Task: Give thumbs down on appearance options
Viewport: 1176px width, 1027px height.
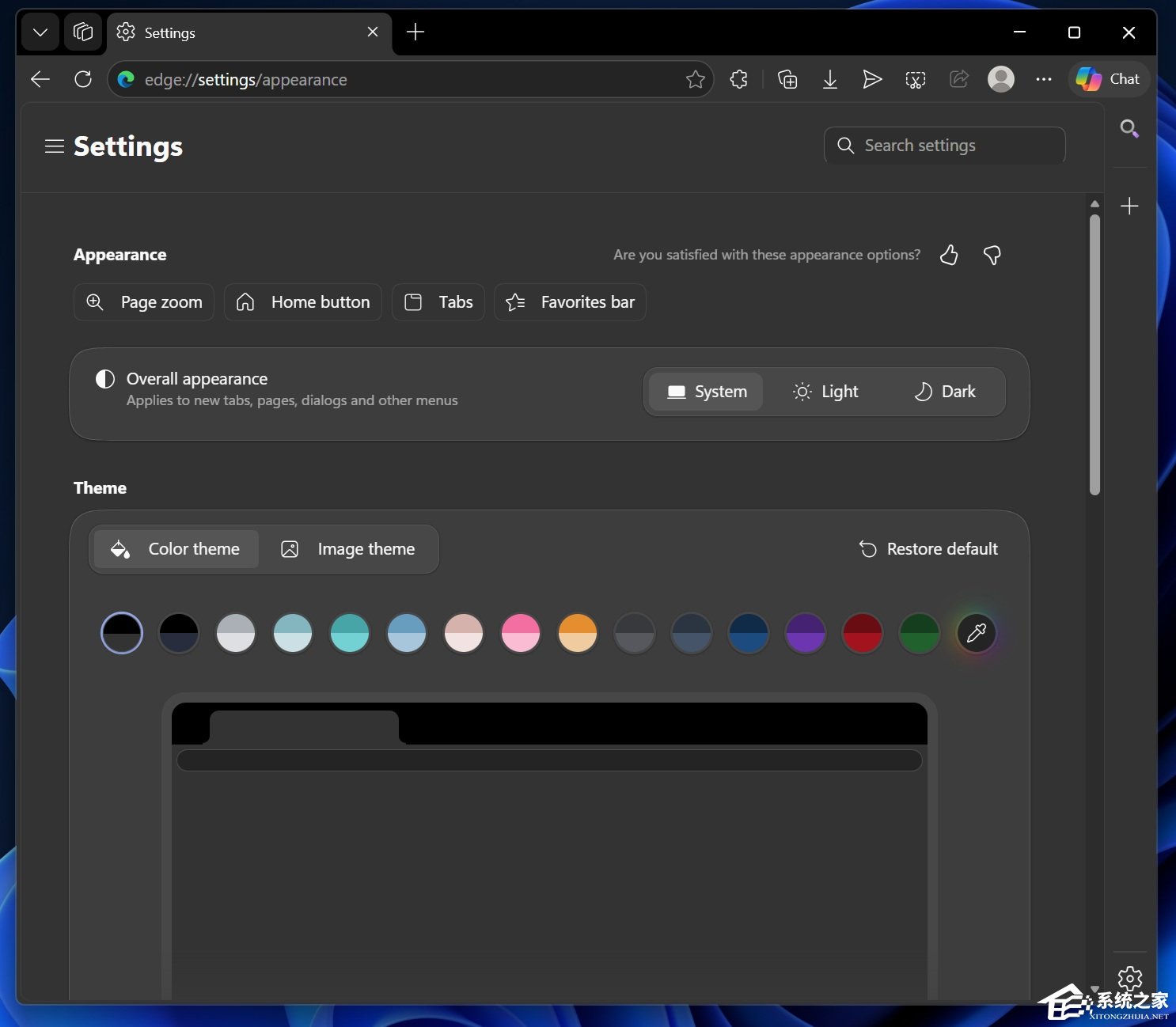Action: coord(992,255)
